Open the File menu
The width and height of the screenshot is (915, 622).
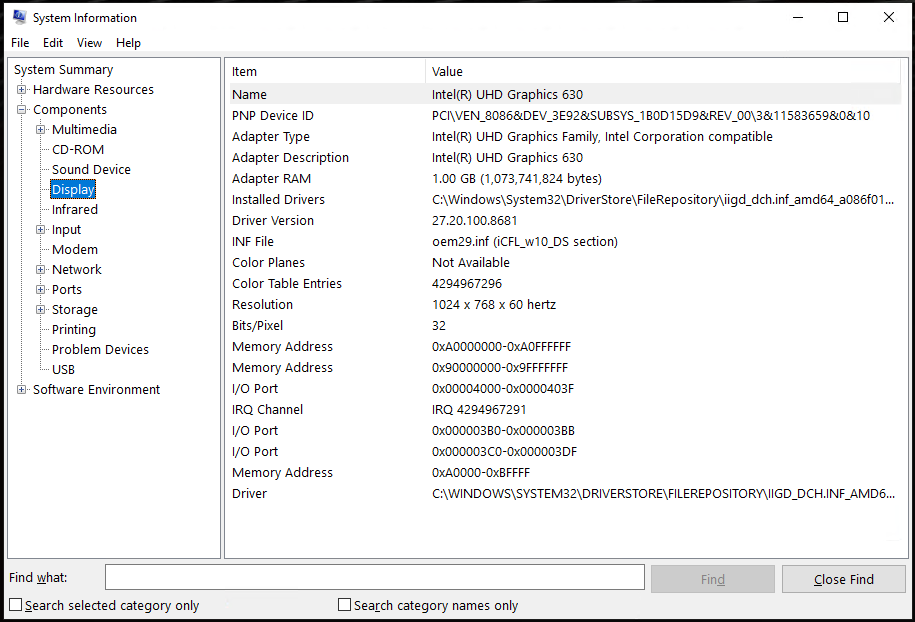click(x=20, y=43)
